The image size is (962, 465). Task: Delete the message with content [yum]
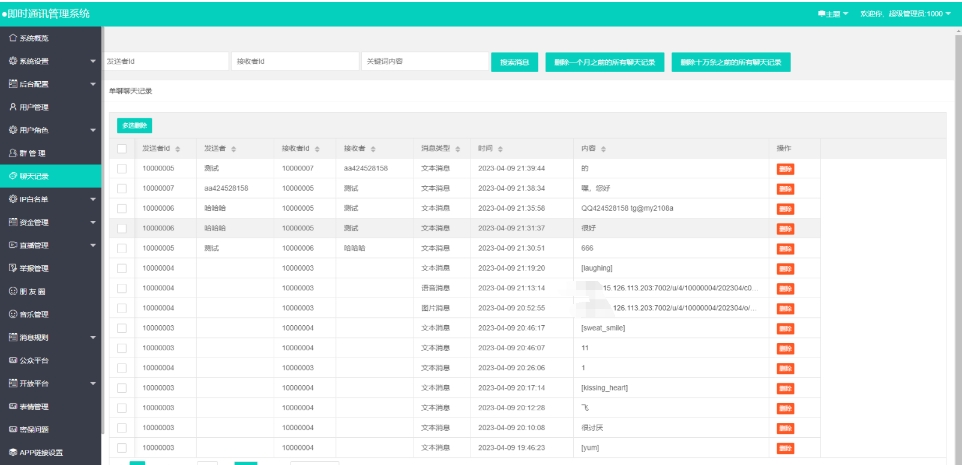tap(785, 448)
